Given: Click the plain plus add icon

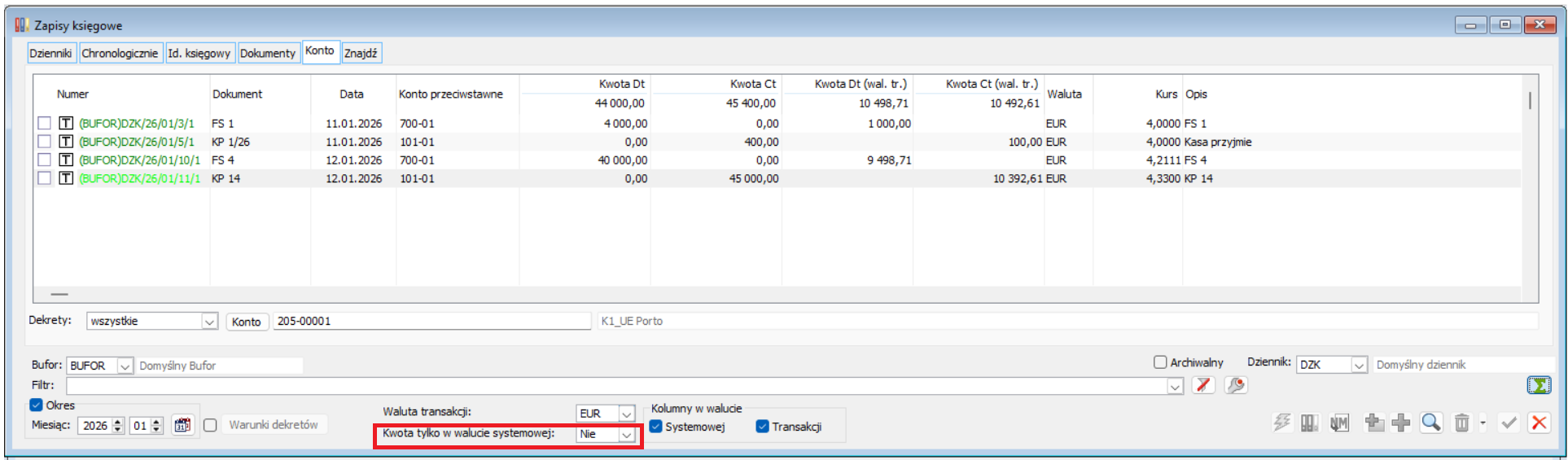Looking at the screenshot, I should [1401, 423].
